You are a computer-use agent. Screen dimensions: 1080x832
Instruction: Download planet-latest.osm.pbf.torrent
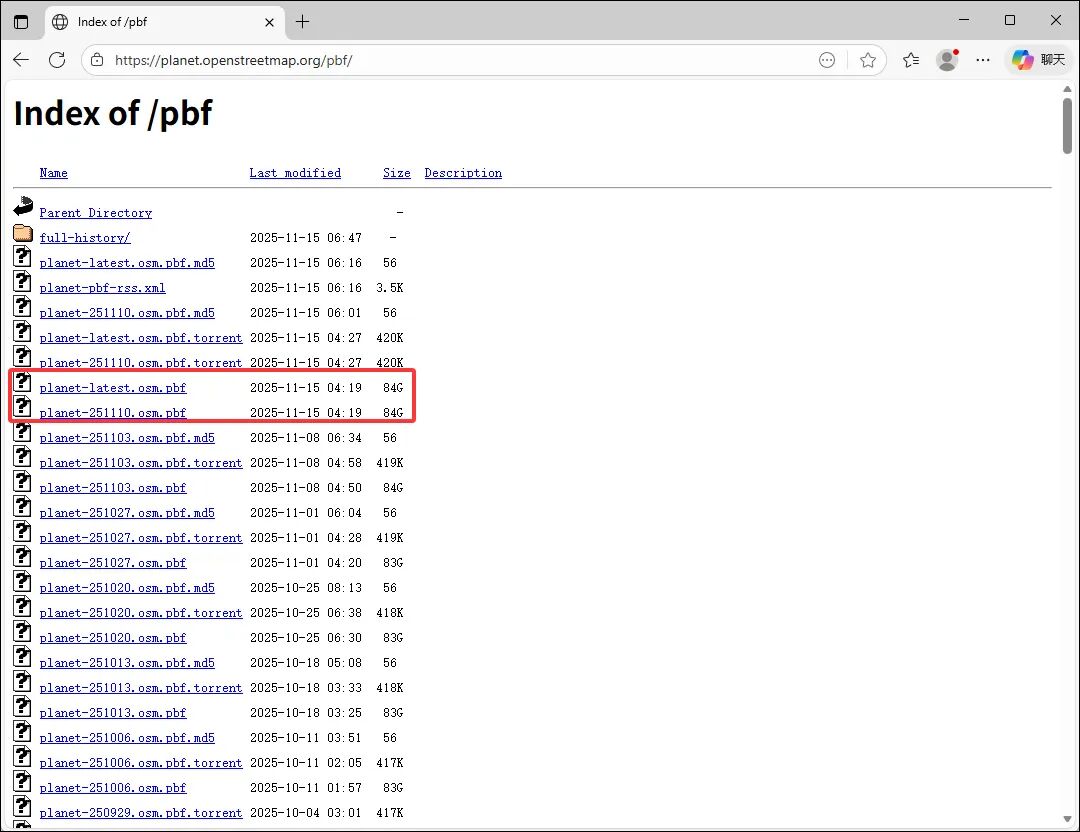141,338
